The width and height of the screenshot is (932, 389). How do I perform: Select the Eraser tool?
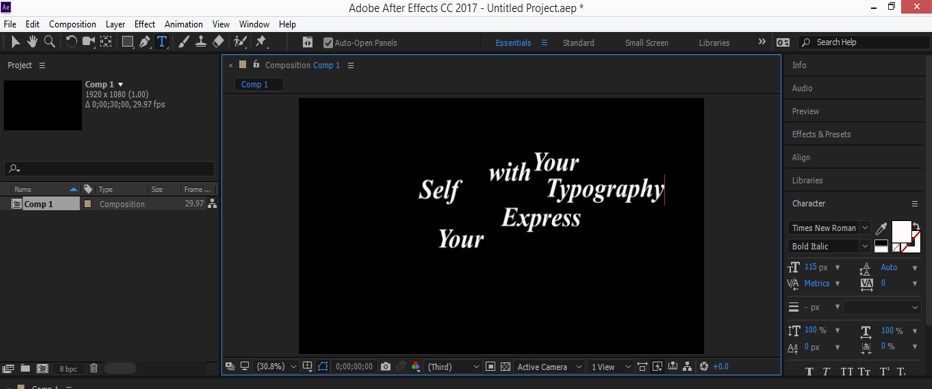[x=218, y=42]
